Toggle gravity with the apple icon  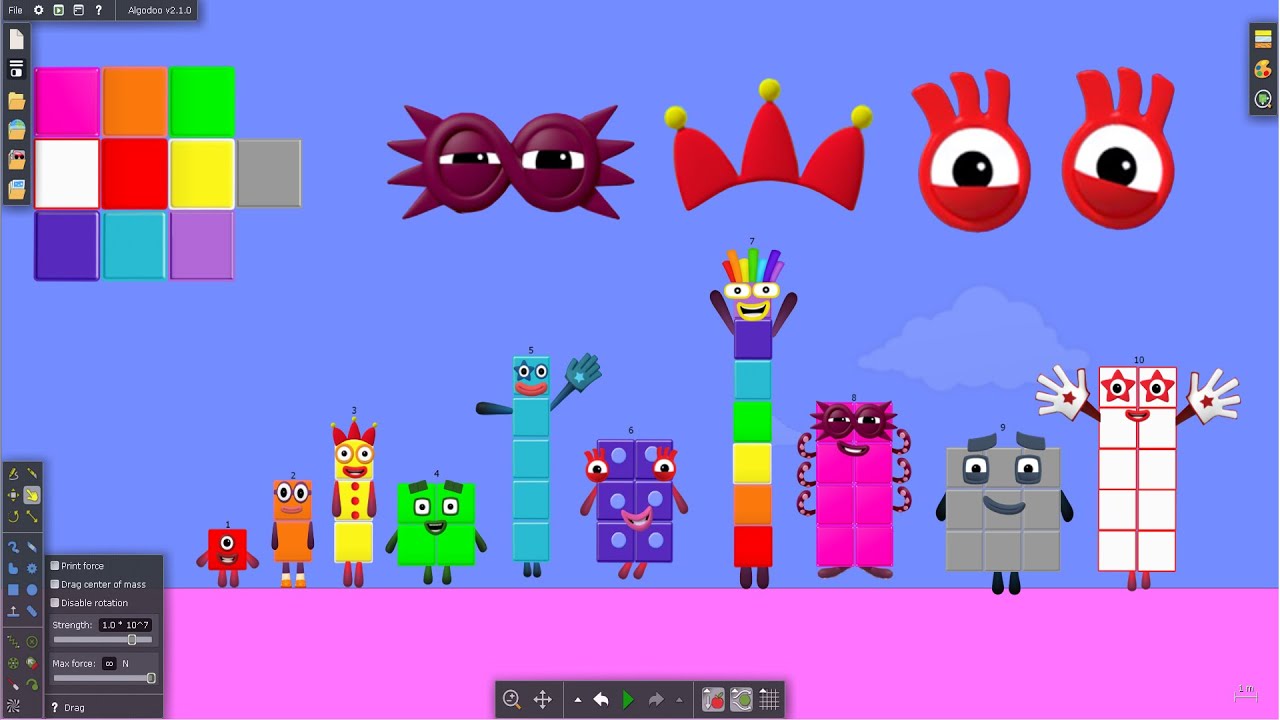click(x=713, y=700)
